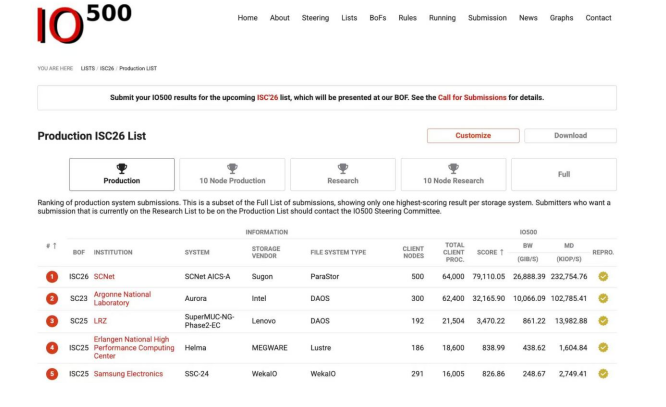Click the reproducibility checkmark in LRZ row
The width and height of the screenshot is (666, 407).
(603, 321)
